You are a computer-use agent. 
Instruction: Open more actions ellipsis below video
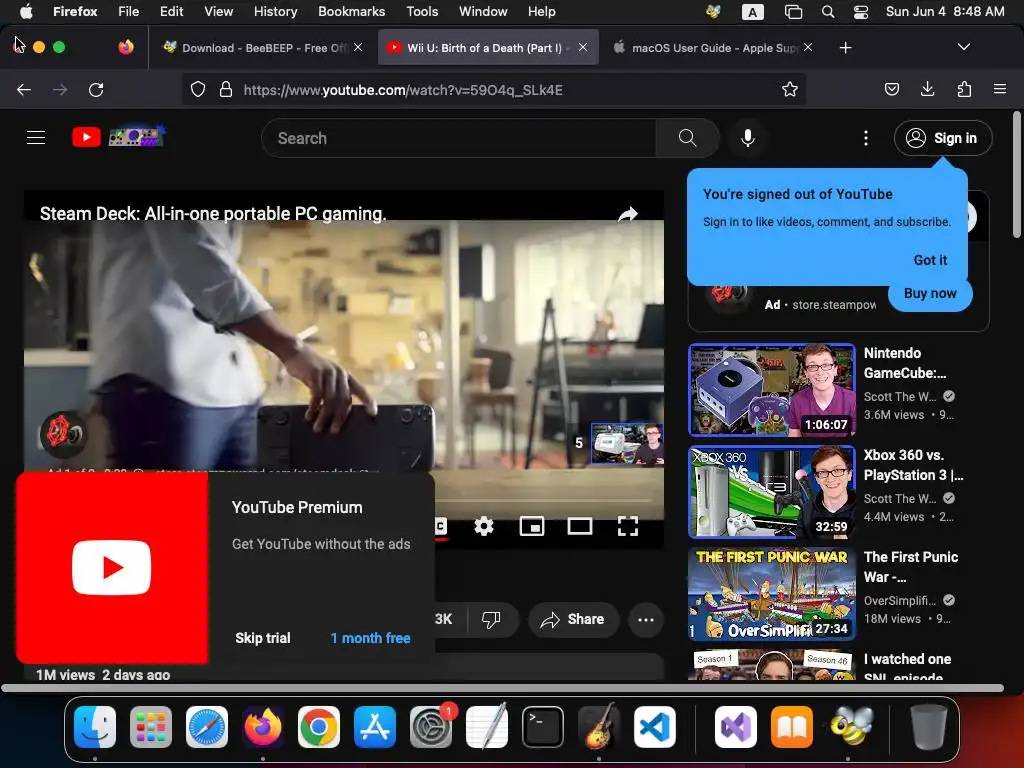pyautogui.click(x=645, y=620)
